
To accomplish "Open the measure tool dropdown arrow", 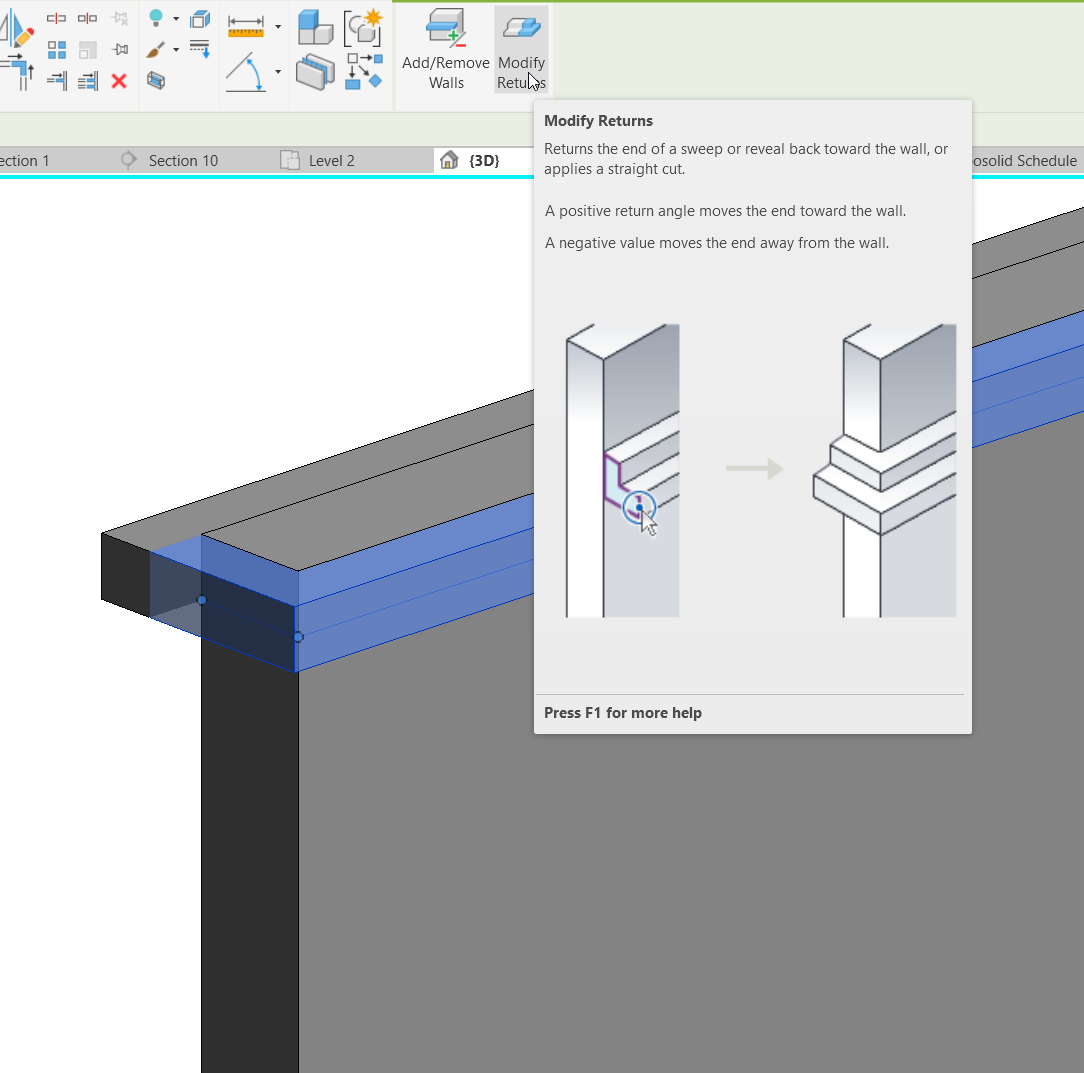I will coord(277,25).
